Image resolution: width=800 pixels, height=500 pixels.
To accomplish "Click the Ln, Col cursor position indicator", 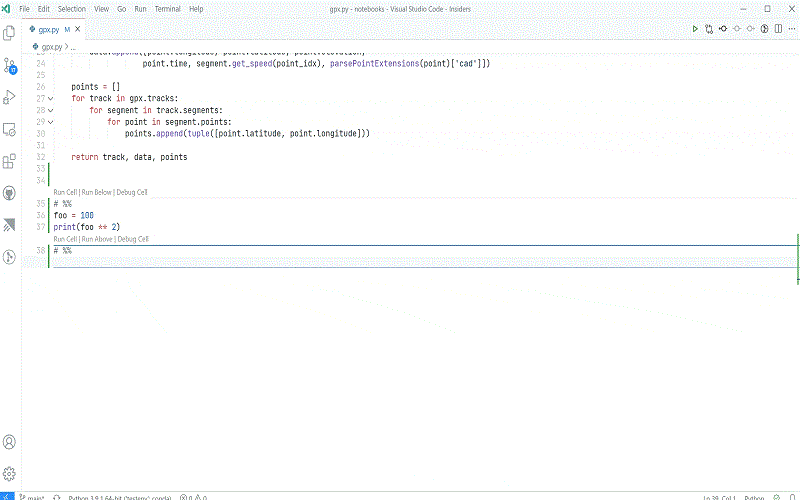I will [719, 497].
